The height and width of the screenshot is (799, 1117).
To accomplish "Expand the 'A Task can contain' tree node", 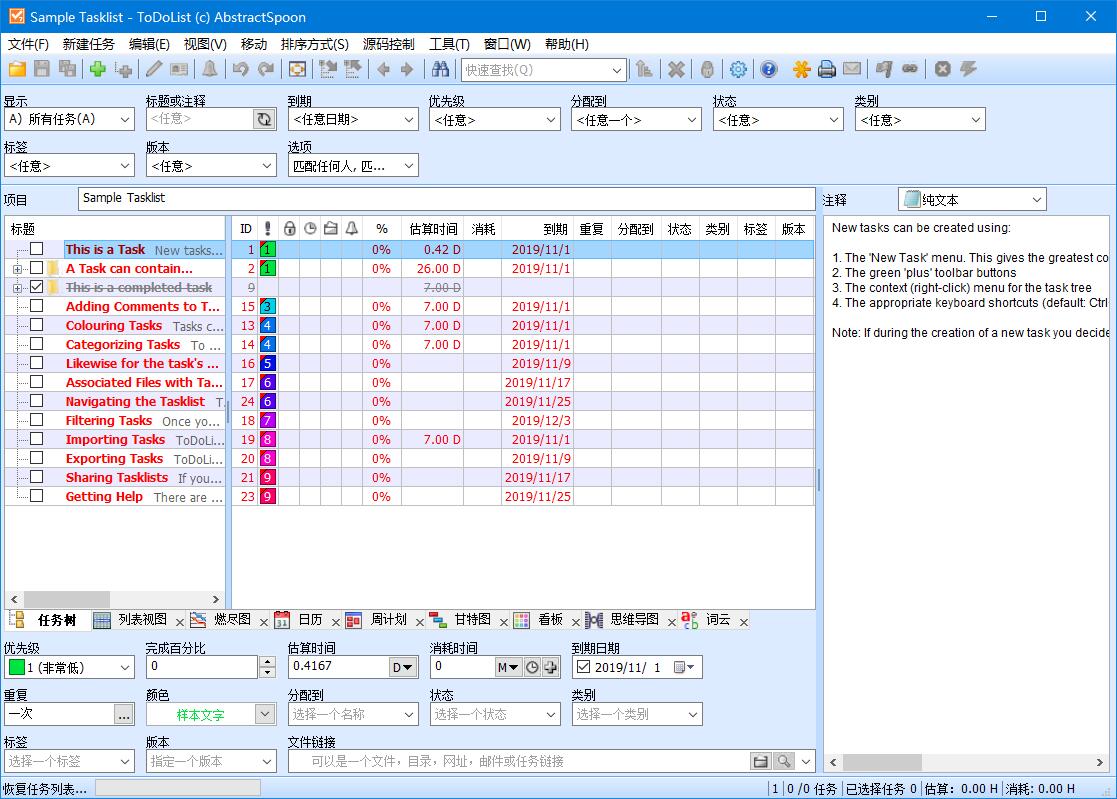I will [x=18, y=268].
